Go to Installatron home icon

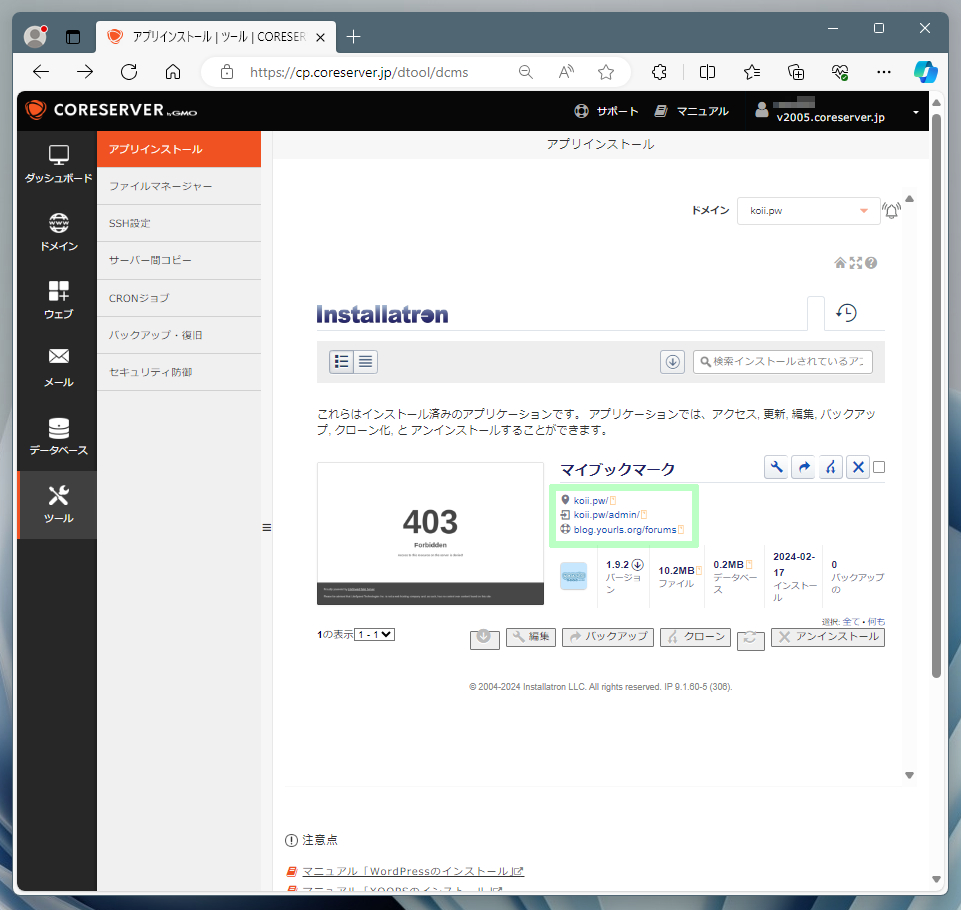840,263
